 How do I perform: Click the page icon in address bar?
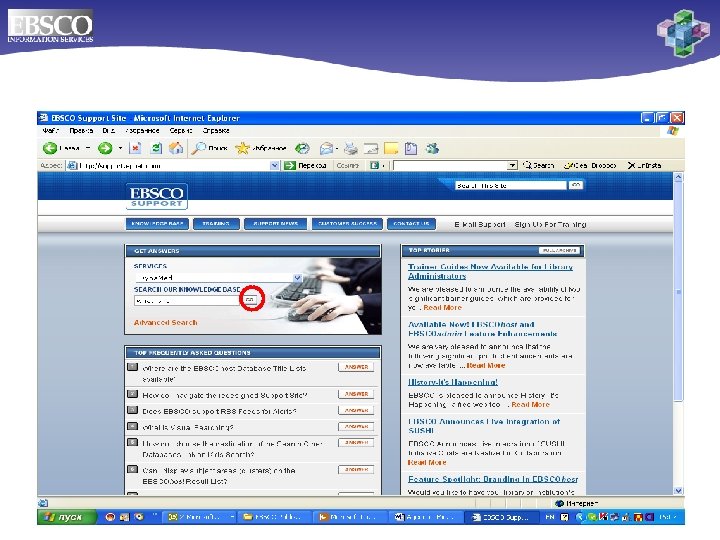click(72, 165)
